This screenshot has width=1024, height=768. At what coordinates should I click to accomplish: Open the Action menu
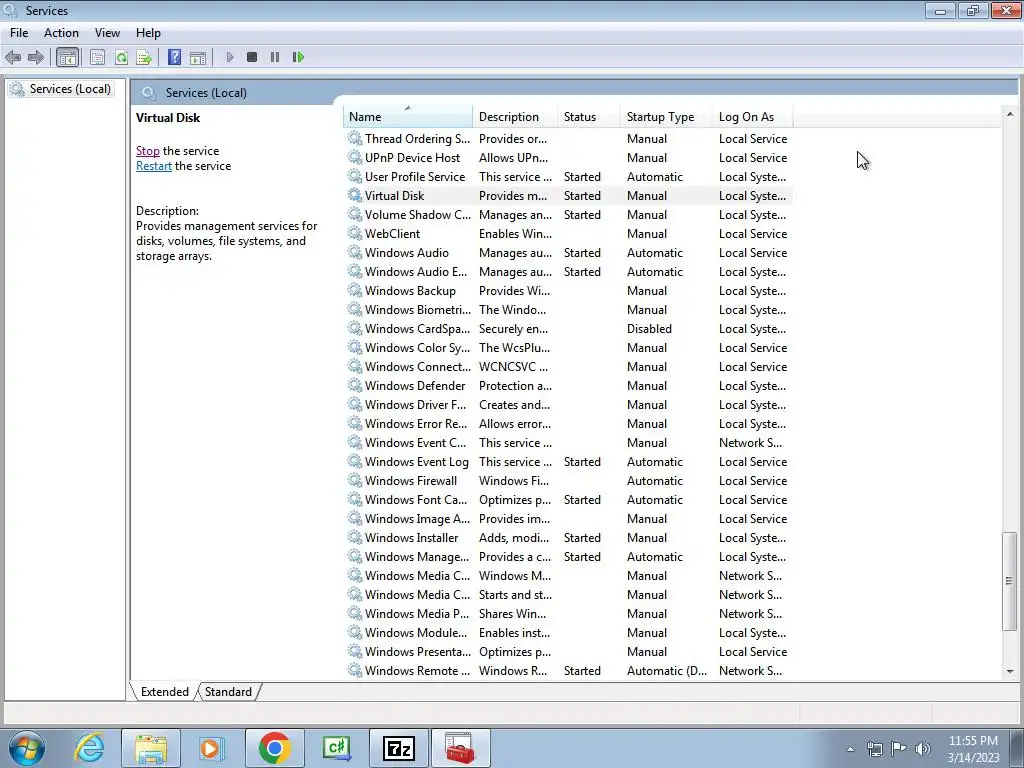point(61,33)
